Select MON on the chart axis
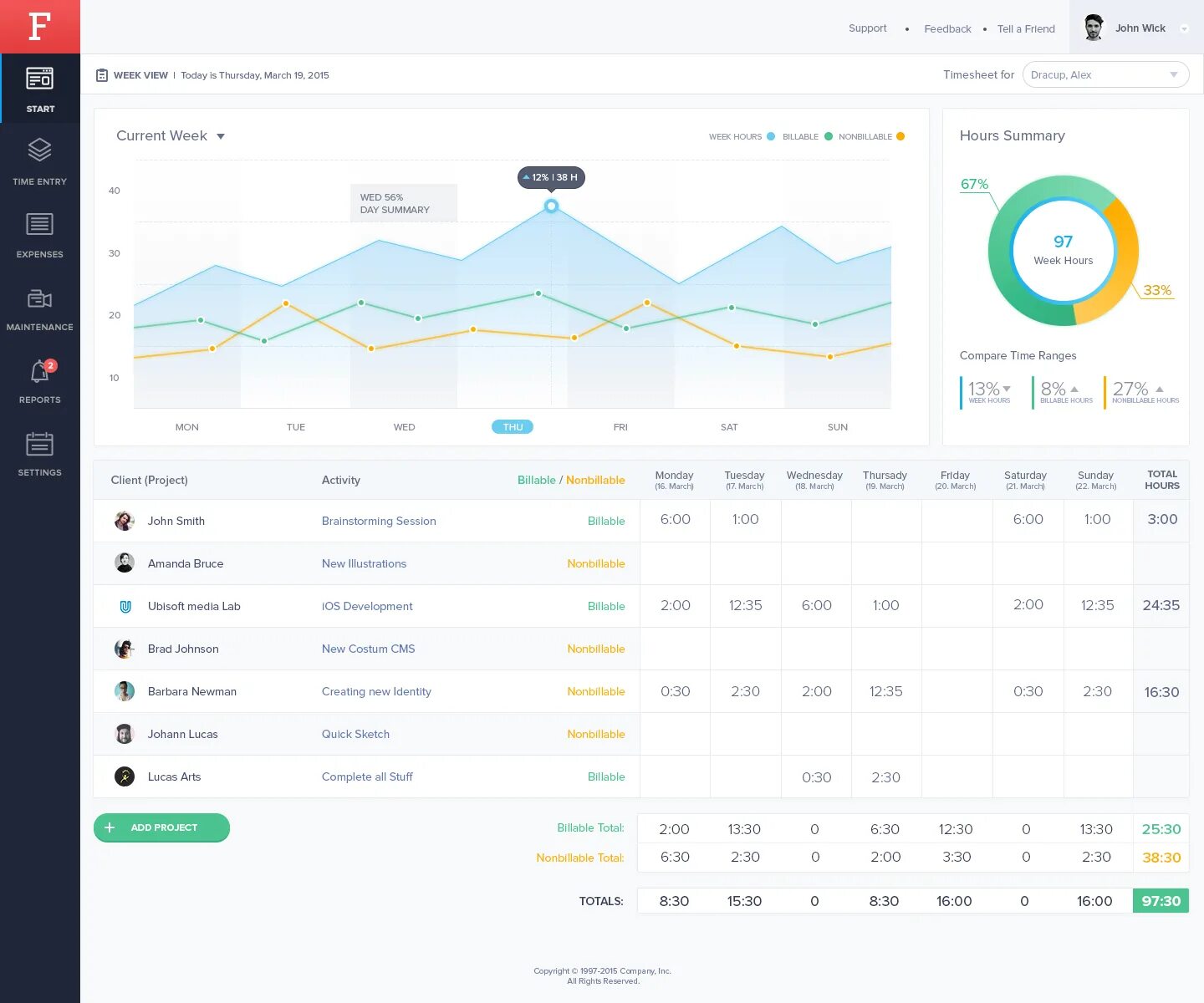 187,427
